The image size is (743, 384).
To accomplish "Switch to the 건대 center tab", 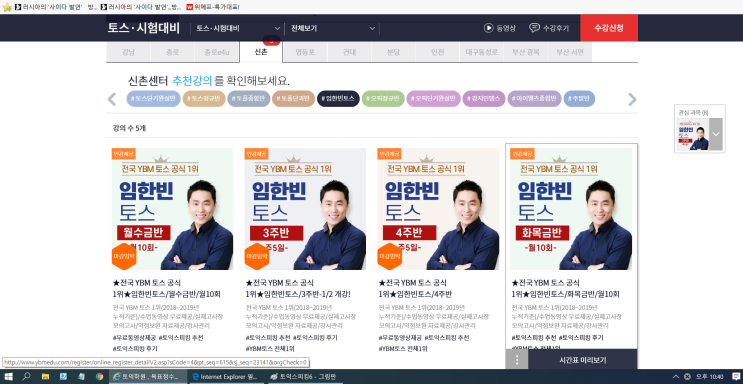I will (x=349, y=52).
